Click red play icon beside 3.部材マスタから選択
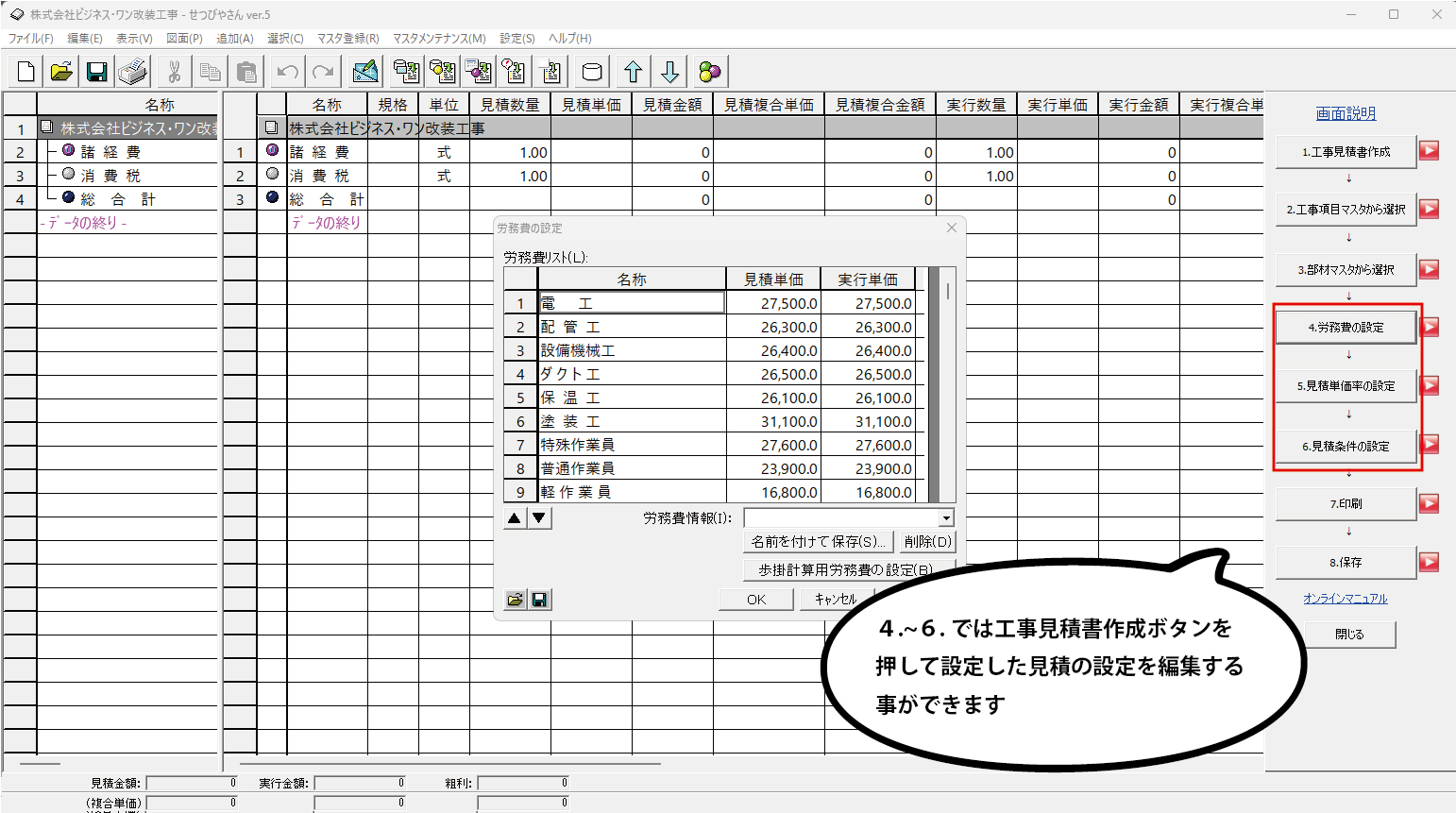This screenshot has height=813, width=1456. click(1430, 269)
